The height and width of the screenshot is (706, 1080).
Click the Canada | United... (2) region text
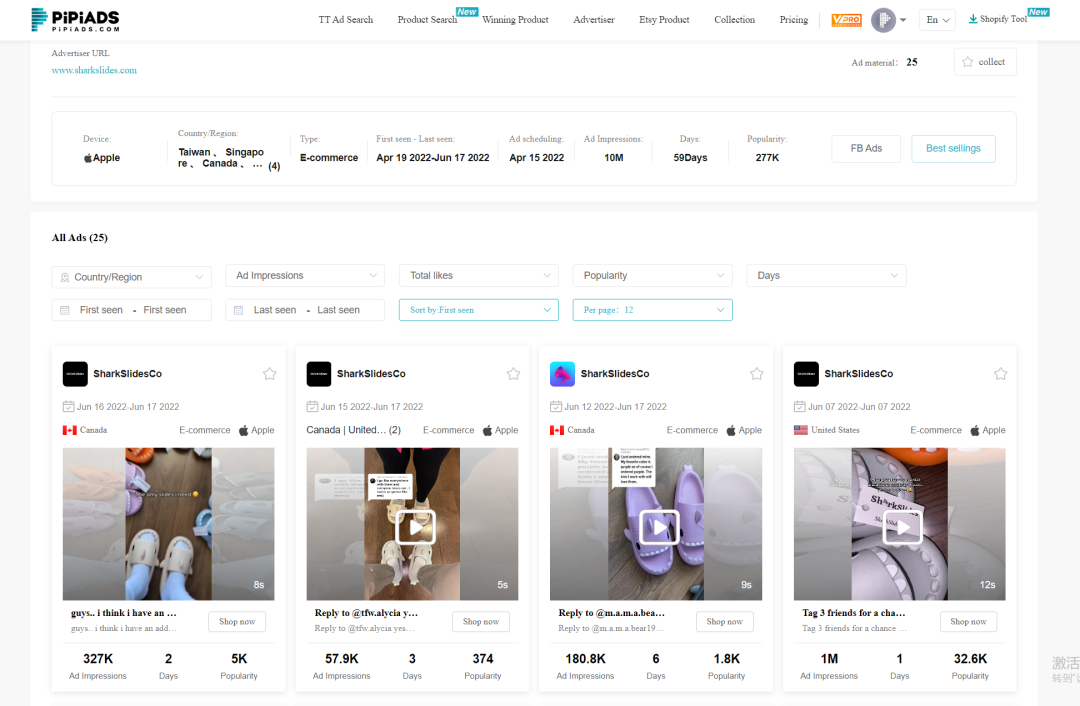353,430
